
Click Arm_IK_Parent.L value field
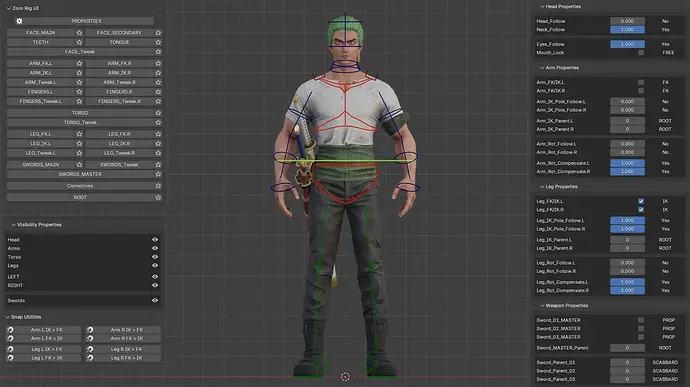627,121
